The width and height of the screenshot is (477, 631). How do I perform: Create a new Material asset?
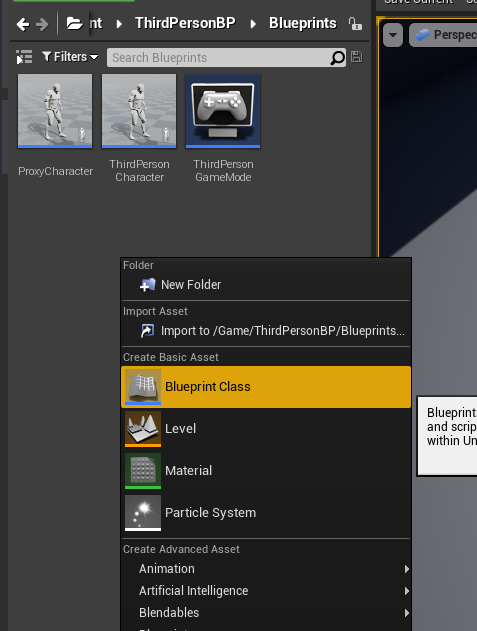point(266,471)
